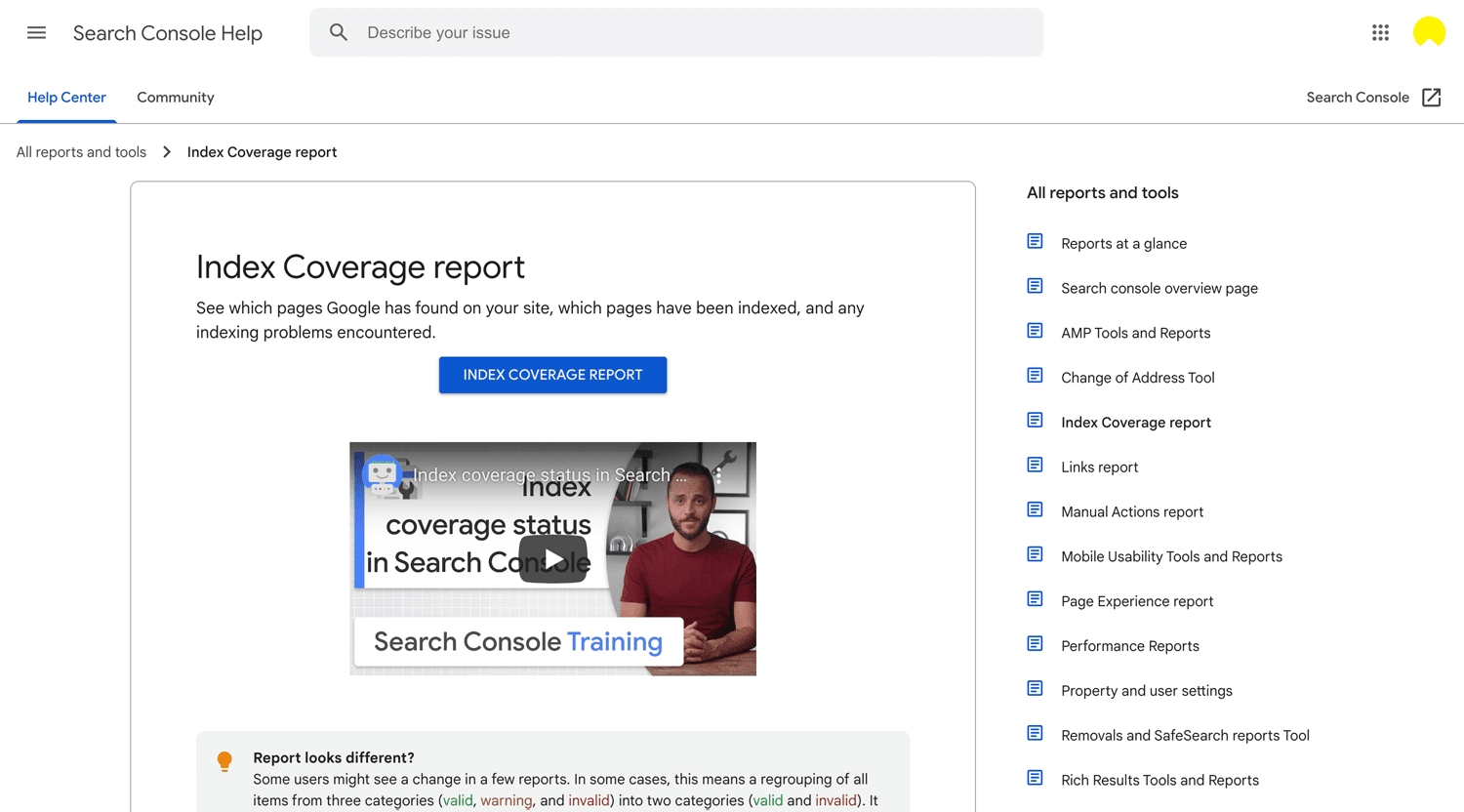The height and width of the screenshot is (812, 1464).
Task: Go to All reports and tools breadcrumb
Action: [81, 152]
